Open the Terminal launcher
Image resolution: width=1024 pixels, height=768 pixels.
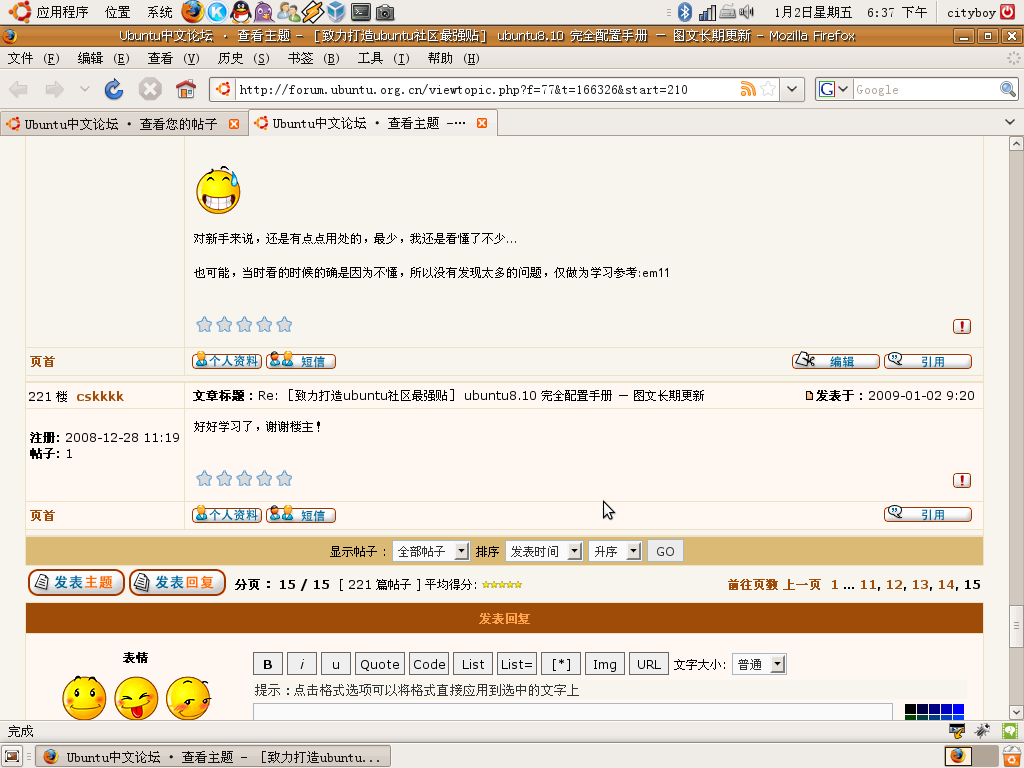click(360, 11)
